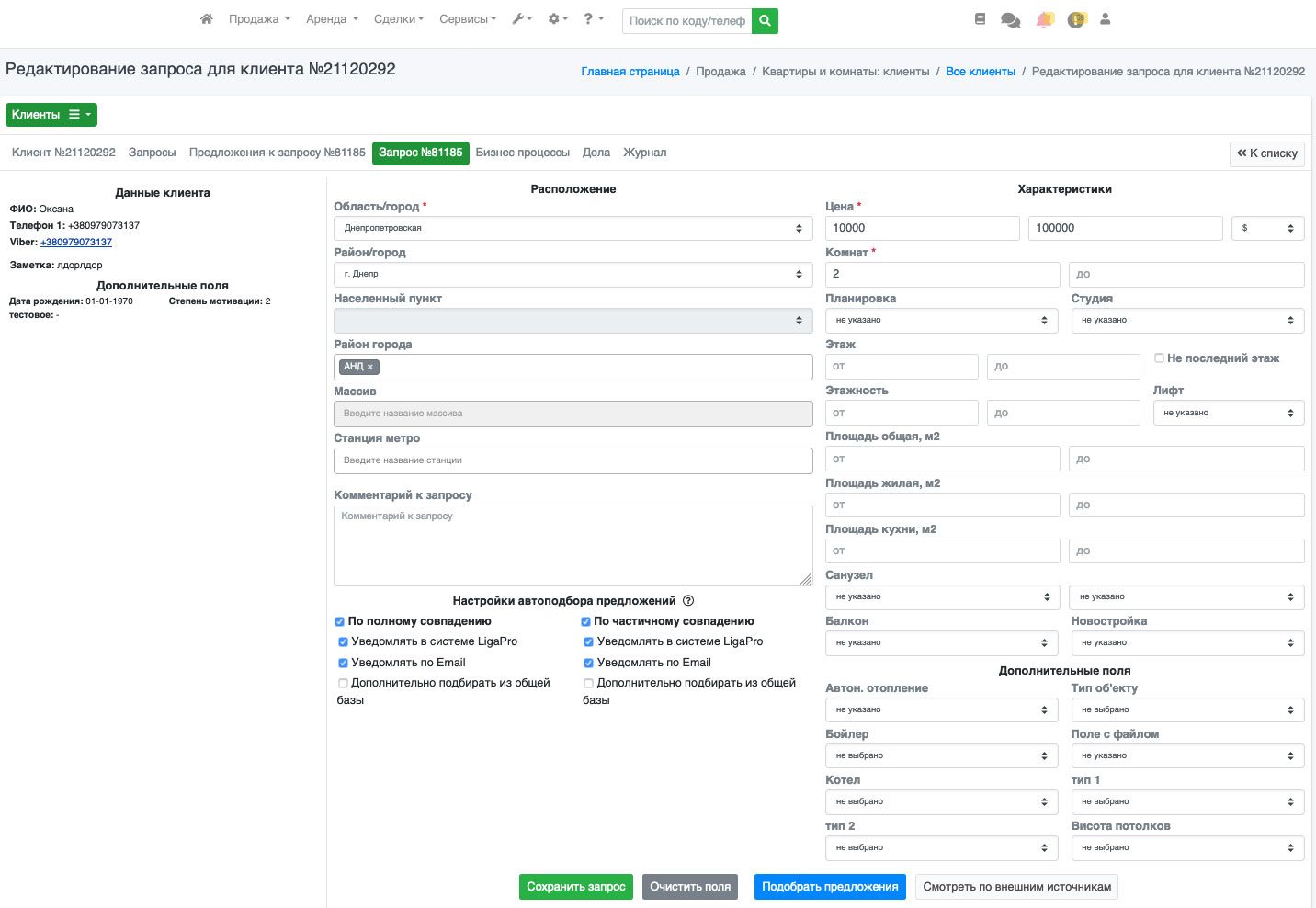Uncheck 'По полному совпадению' checkbox

(x=340, y=622)
